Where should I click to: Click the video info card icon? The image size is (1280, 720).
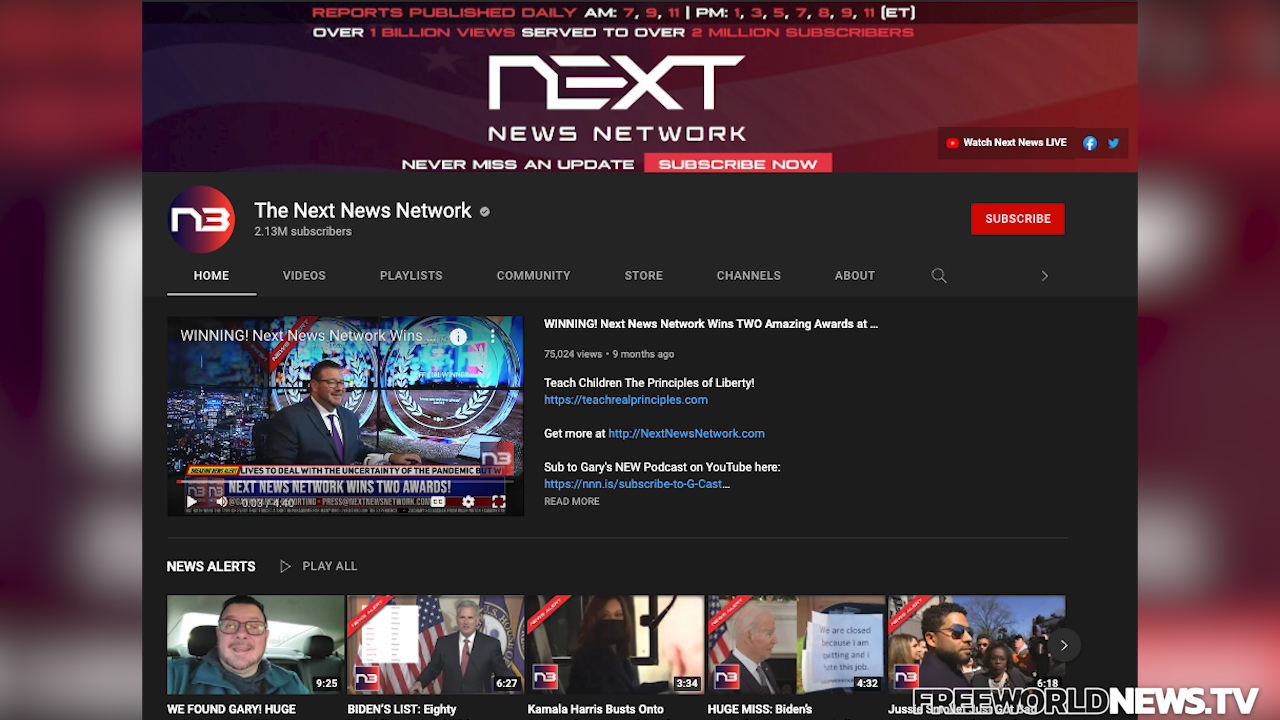458,337
